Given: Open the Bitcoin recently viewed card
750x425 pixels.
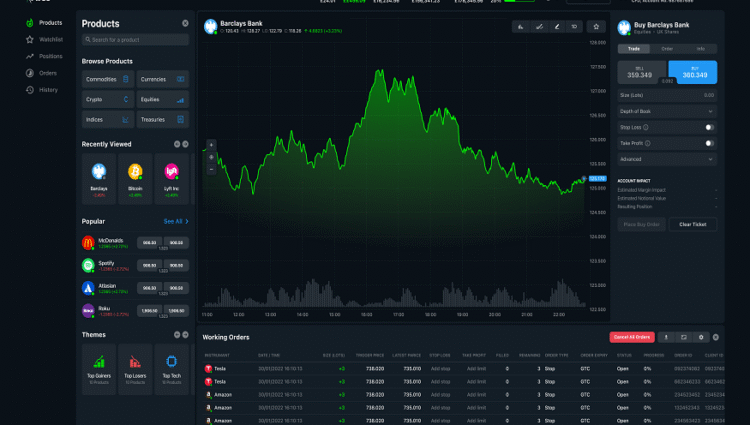Looking at the screenshot, I should pos(135,179).
